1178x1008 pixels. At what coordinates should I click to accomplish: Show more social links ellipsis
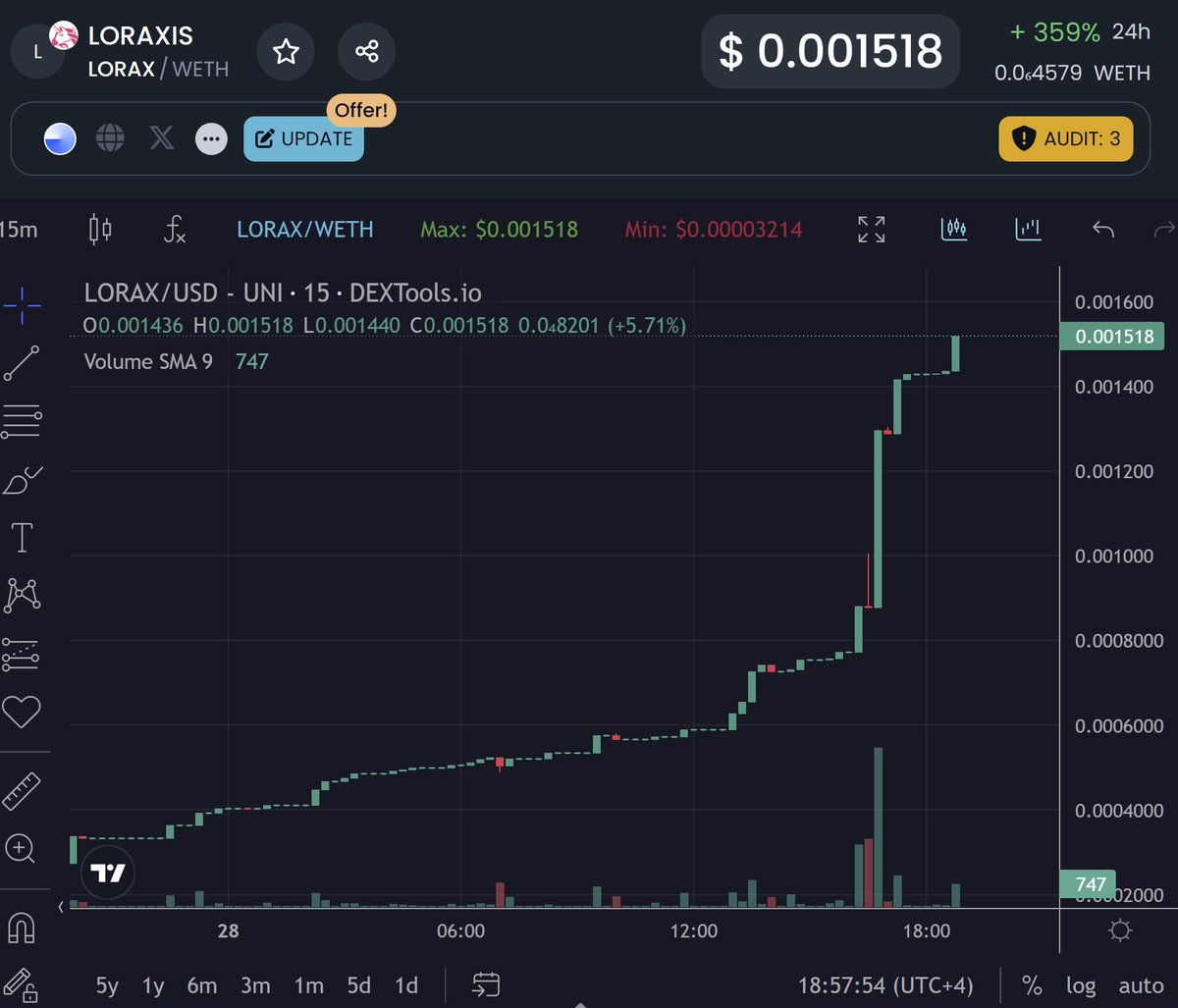click(x=210, y=139)
